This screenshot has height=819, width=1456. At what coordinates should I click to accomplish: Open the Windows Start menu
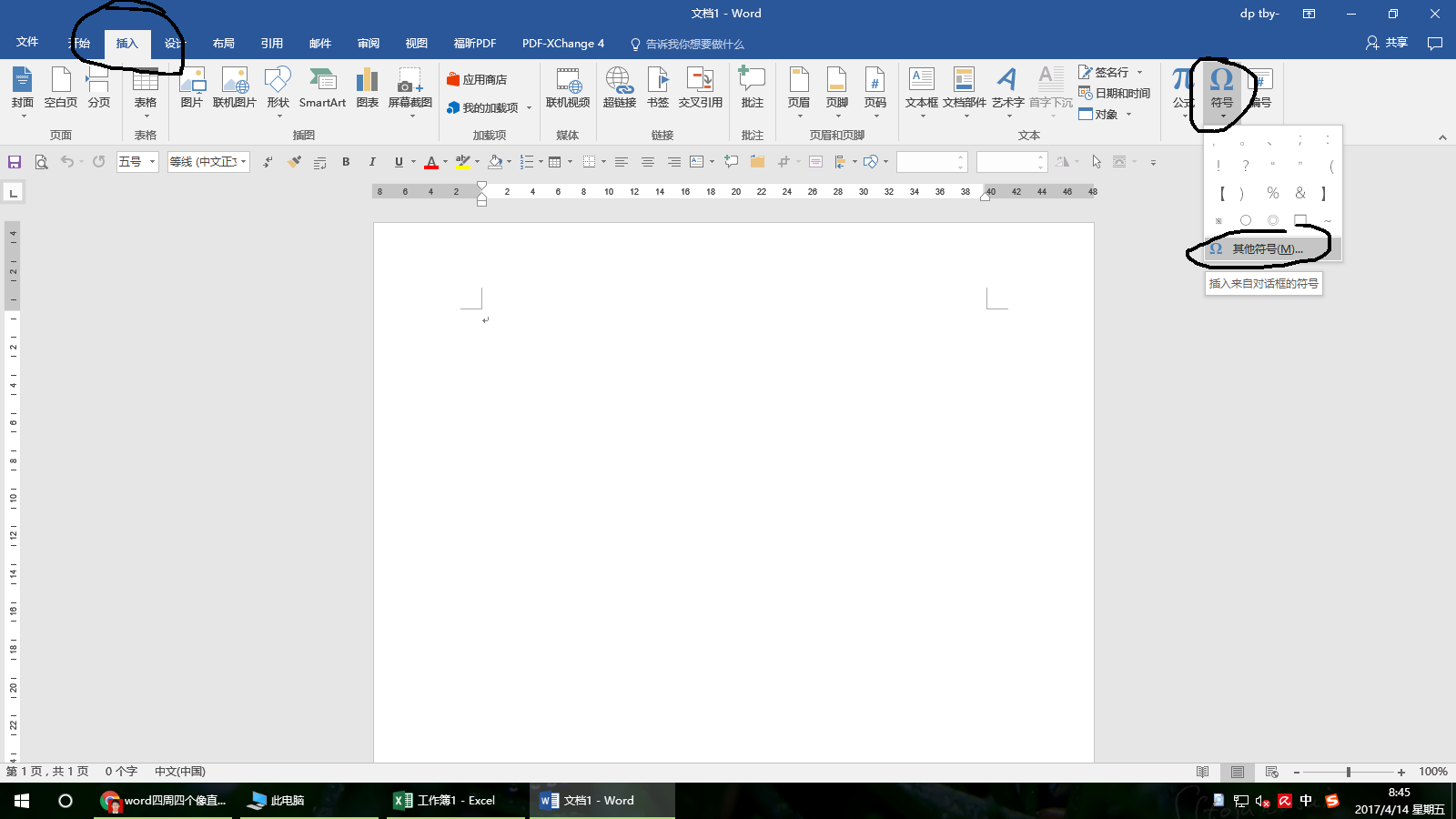[x=22, y=801]
